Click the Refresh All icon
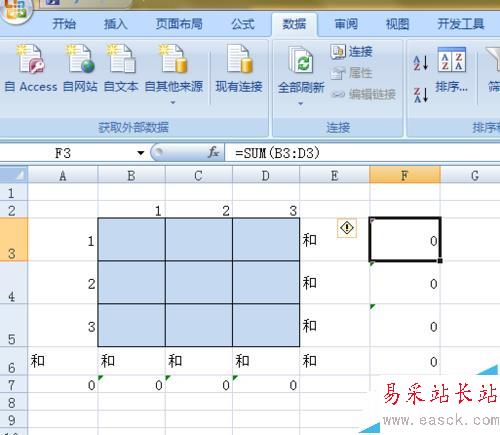 coord(301,60)
